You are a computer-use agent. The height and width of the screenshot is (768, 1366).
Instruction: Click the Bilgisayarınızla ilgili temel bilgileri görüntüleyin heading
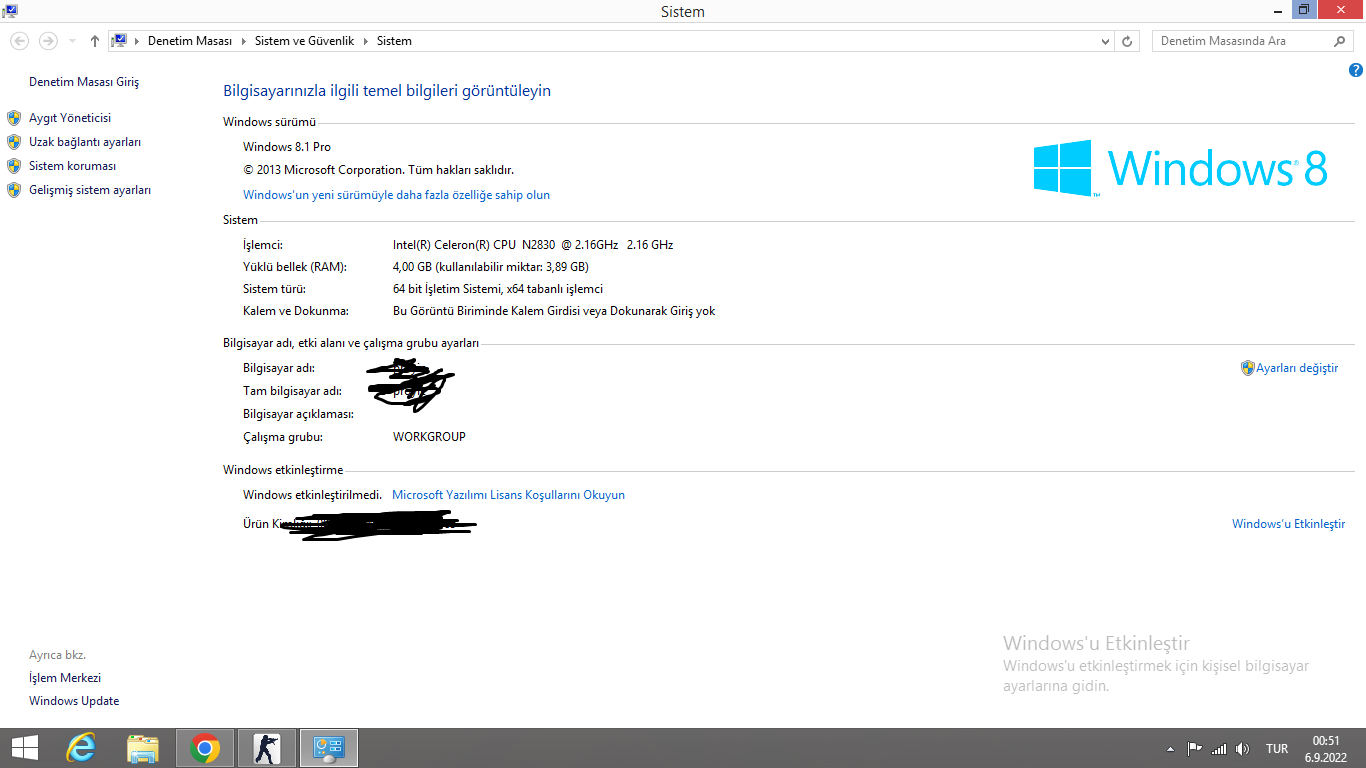(x=387, y=91)
